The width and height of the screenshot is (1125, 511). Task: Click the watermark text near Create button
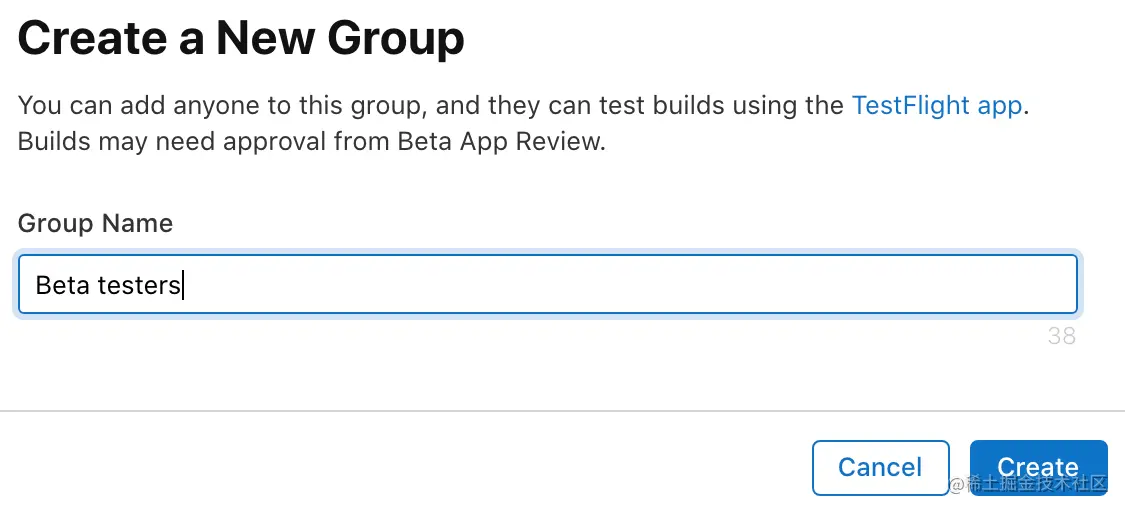1028,484
